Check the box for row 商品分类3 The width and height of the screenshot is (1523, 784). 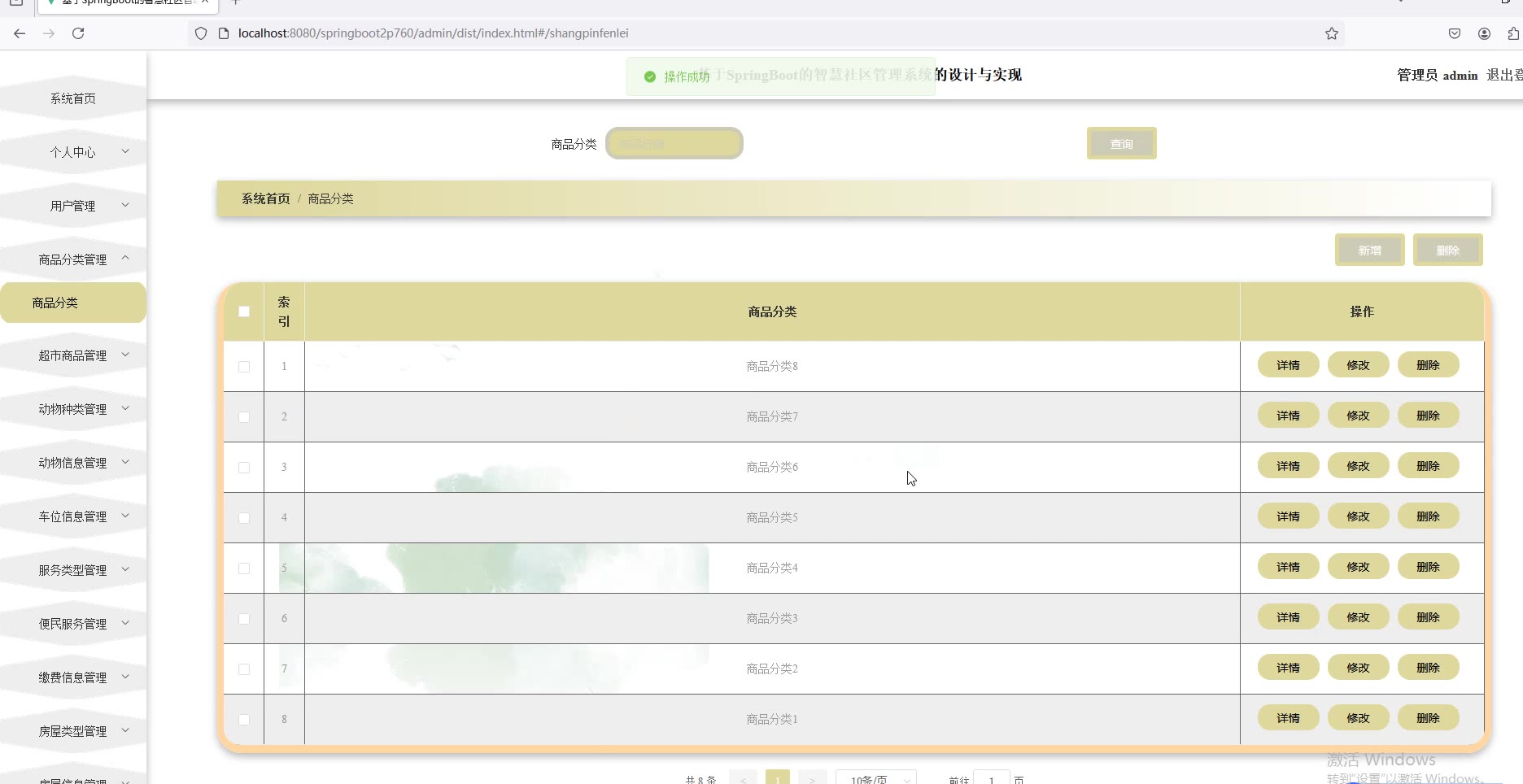pyautogui.click(x=244, y=619)
